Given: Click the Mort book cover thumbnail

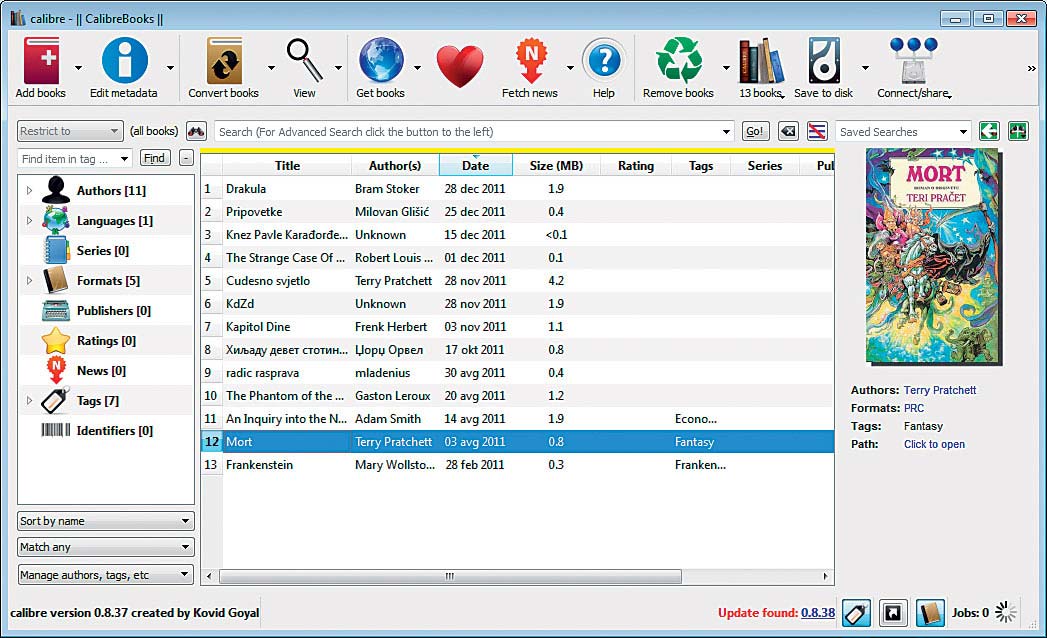Looking at the screenshot, I should [x=933, y=257].
